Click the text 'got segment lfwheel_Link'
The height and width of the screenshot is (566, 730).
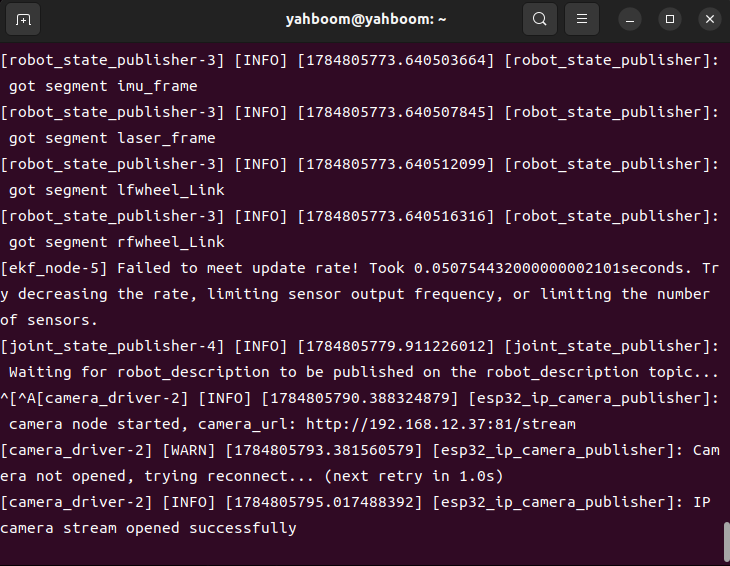pyautogui.click(x=116, y=190)
